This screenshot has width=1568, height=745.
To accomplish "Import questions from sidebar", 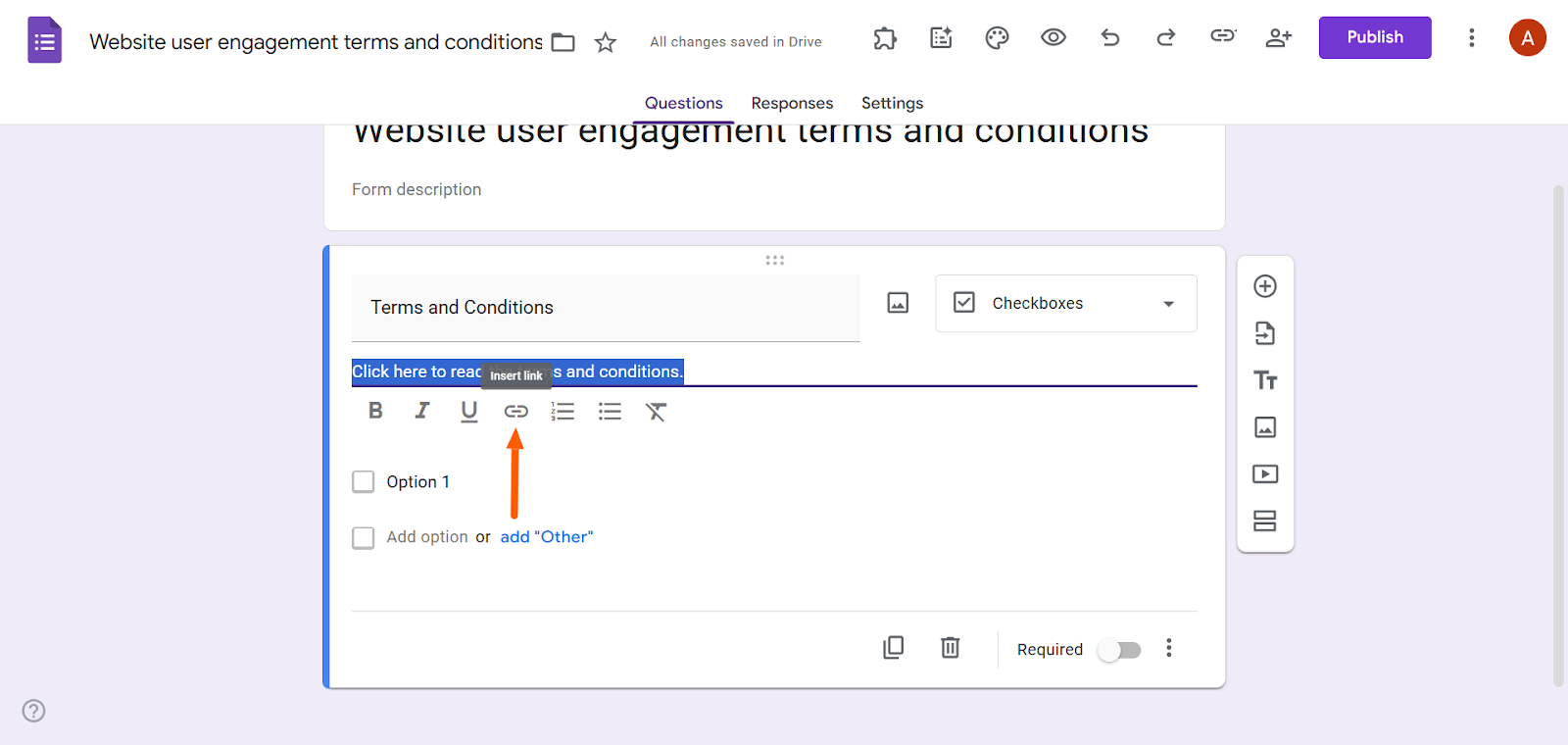I will (x=1265, y=333).
